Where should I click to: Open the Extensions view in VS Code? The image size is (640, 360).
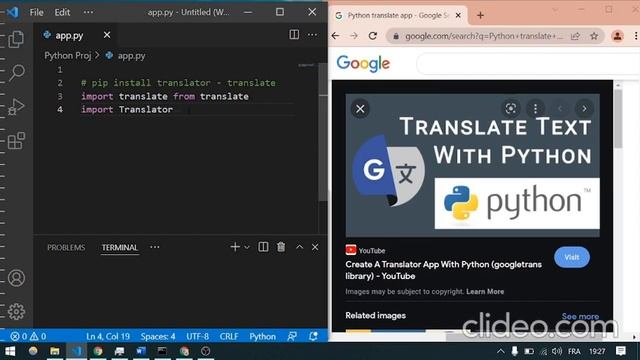[x=16, y=141]
